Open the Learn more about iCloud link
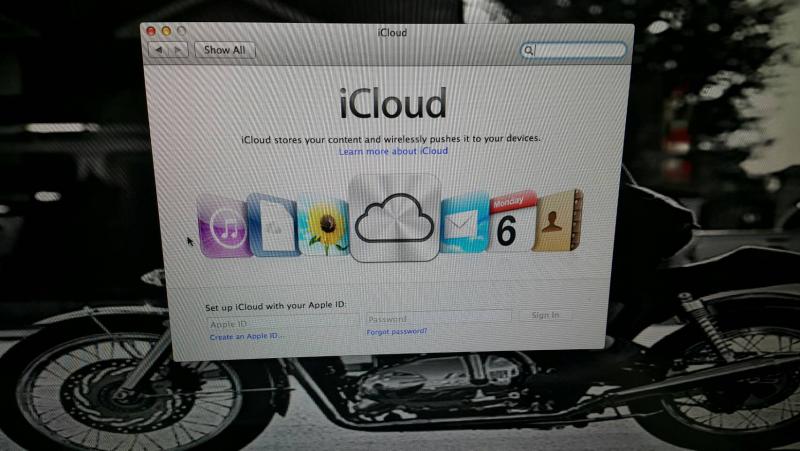 click(393, 151)
